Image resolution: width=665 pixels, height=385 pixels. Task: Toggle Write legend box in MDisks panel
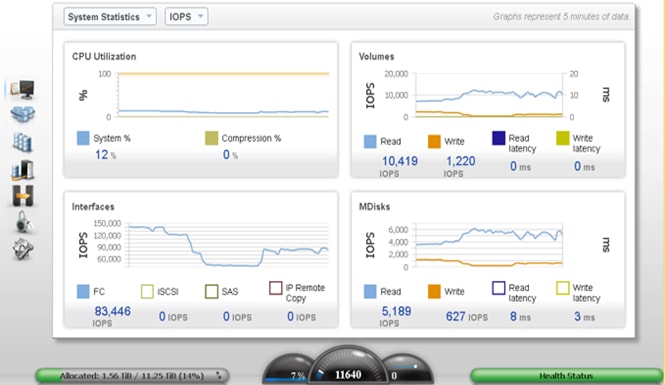tap(434, 292)
